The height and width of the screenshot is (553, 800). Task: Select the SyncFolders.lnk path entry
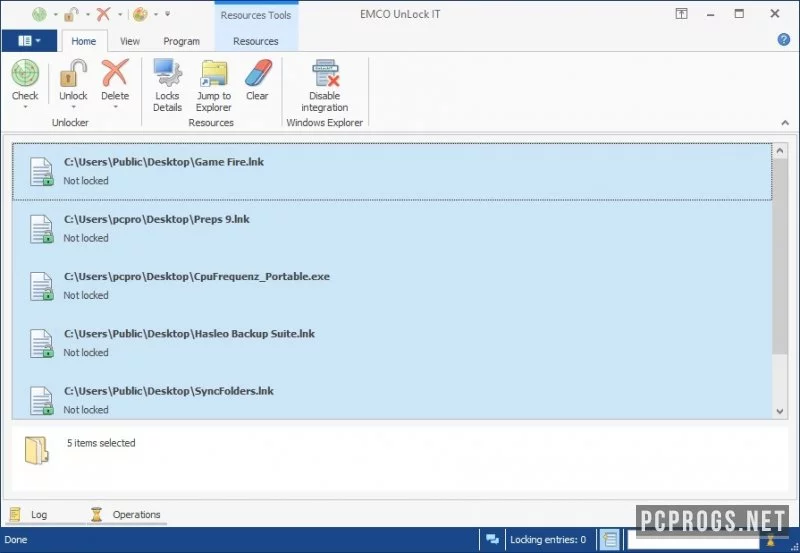[x=169, y=391]
